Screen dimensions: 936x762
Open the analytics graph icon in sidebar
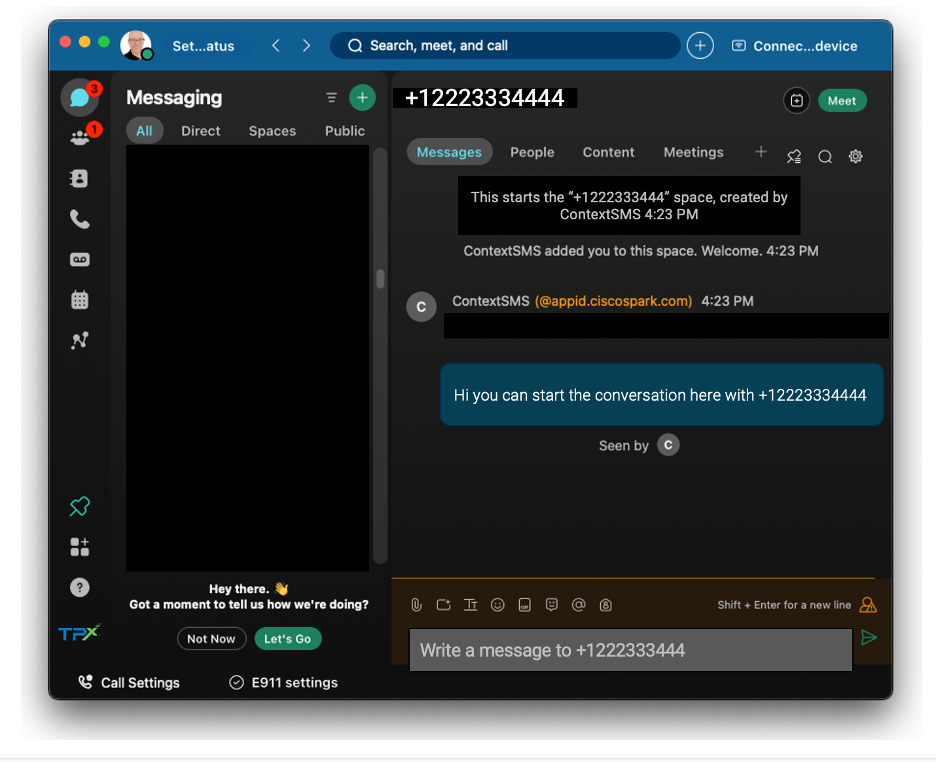tap(79, 340)
